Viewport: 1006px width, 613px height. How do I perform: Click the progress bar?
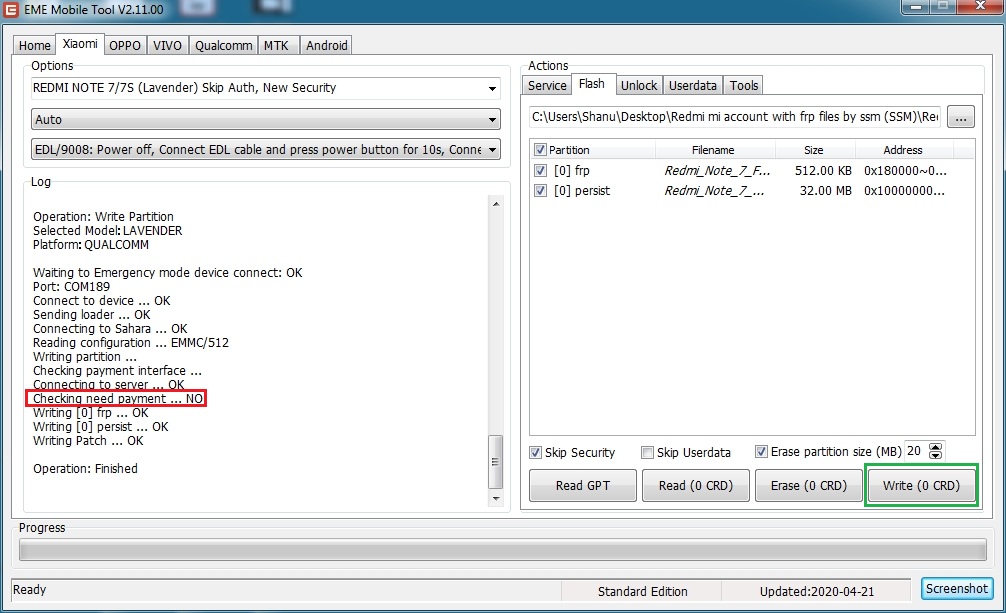point(502,550)
